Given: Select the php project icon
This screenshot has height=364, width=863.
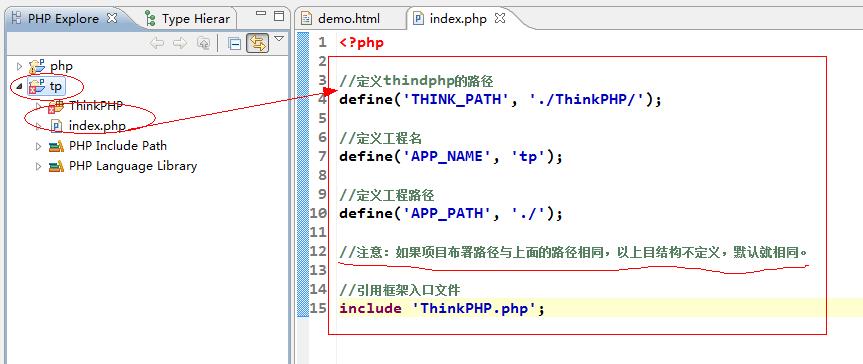Looking at the screenshot, I should (37, 67).
